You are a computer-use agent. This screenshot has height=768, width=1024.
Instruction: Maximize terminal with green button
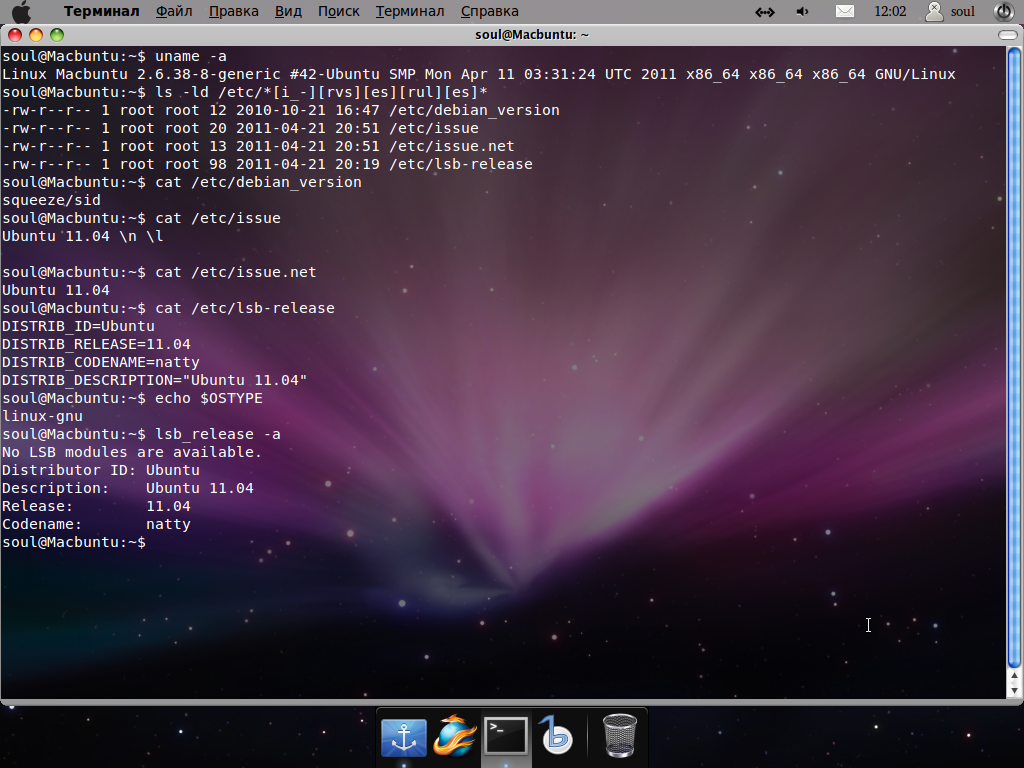[x=57, y=35]
